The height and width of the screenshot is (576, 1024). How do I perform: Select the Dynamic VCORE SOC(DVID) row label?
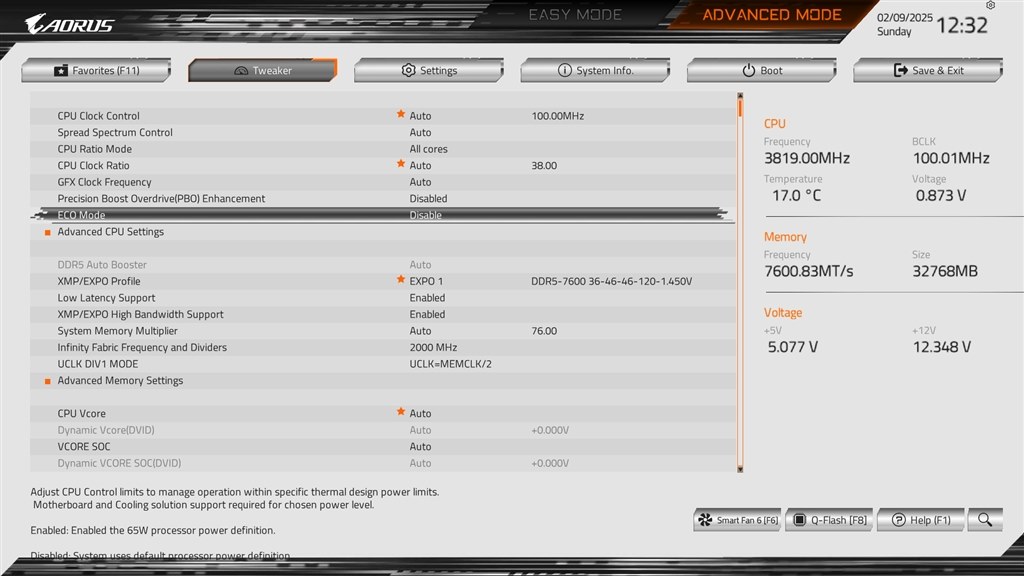click(x=119, y=463)
